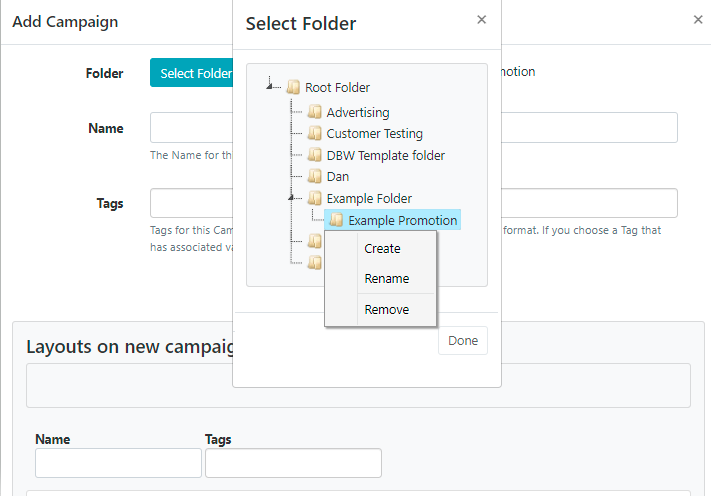The height and width of the screenshot is (496, 711).
Task: Click the Customer Testing folder icon
Action: click(x=315, y=133)
